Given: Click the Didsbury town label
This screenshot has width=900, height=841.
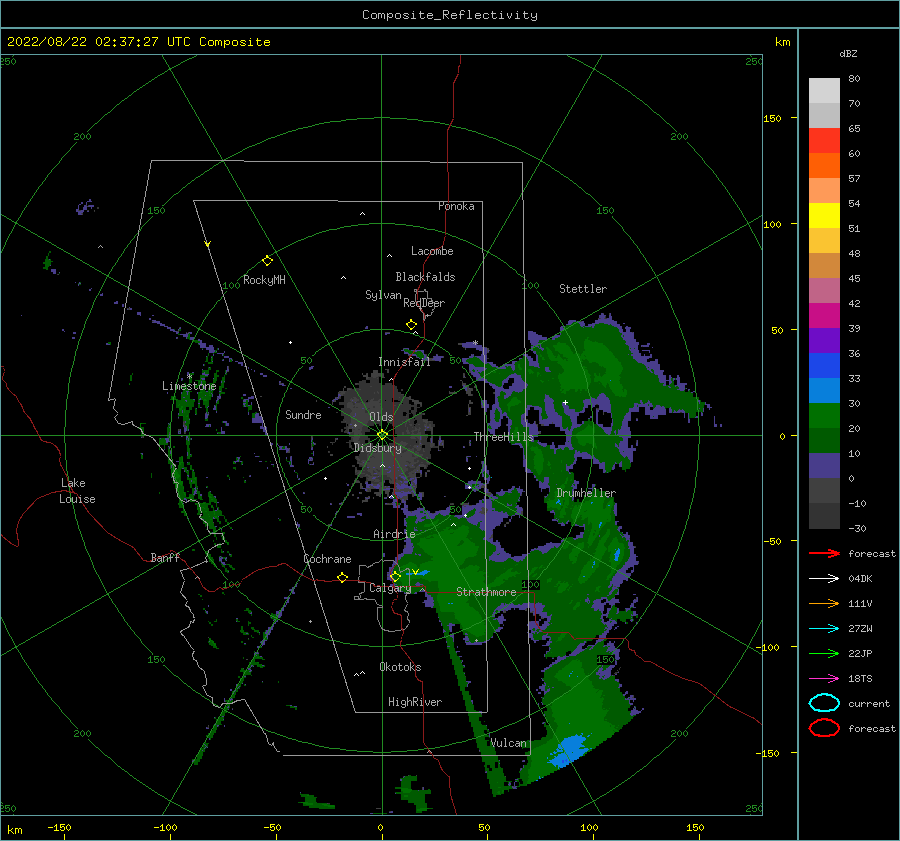Looking at the screenshot, I should click(378, 448).
